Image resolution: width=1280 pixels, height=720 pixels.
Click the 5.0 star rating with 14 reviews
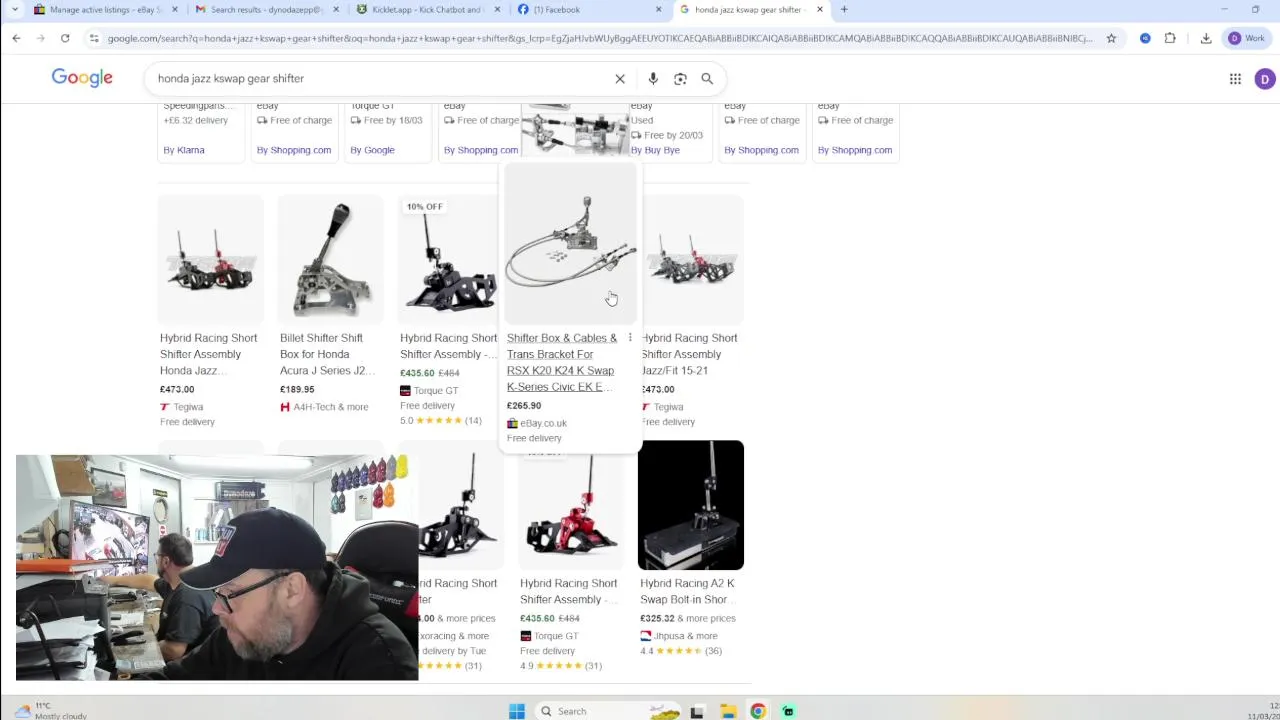(x=441, y=421)
